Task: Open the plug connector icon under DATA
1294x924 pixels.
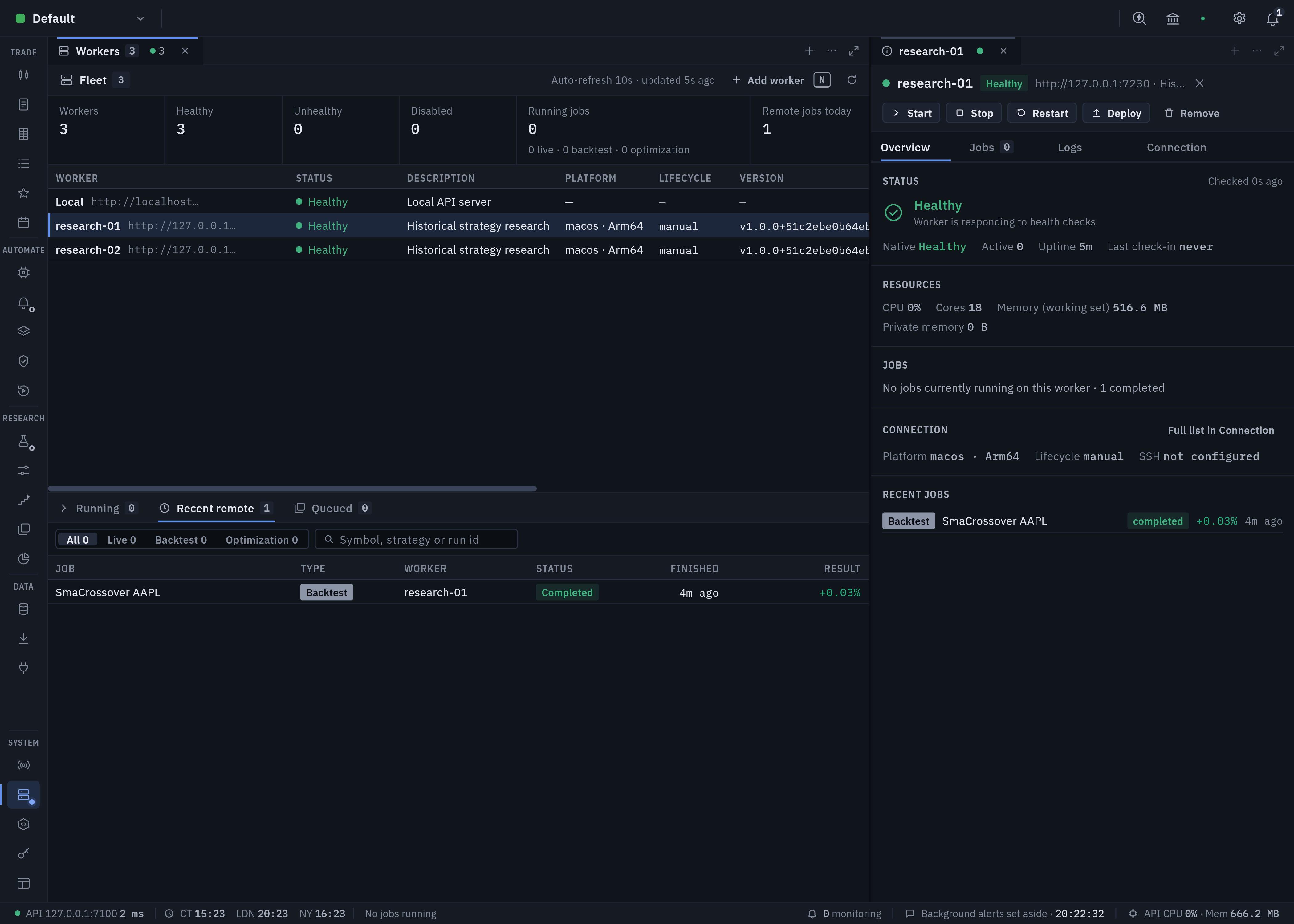Action: (x=23, y=668)
